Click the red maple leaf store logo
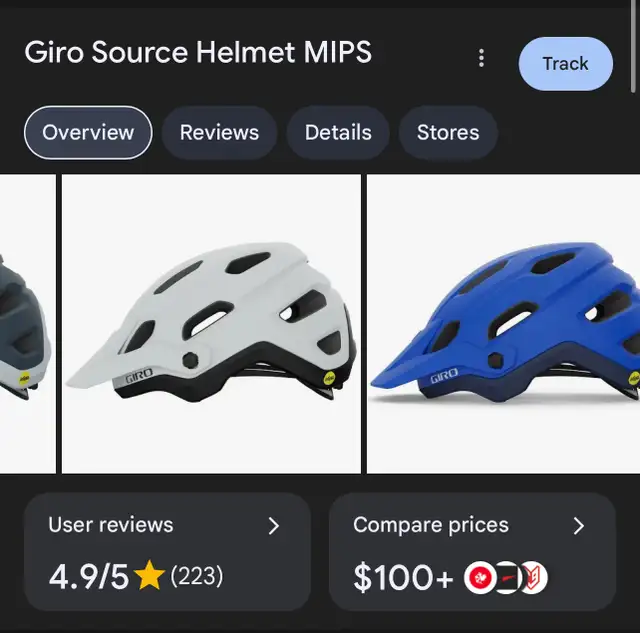This screenshot has width=640, height=633. click(x=480, y=577)
